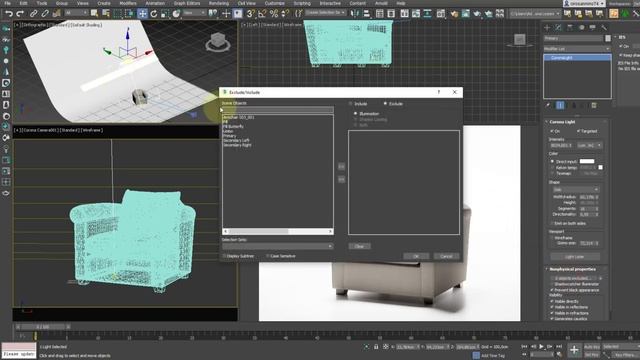Open the Modifiers menu
This screenshot has height=360, width=640.
pos(128,3)
